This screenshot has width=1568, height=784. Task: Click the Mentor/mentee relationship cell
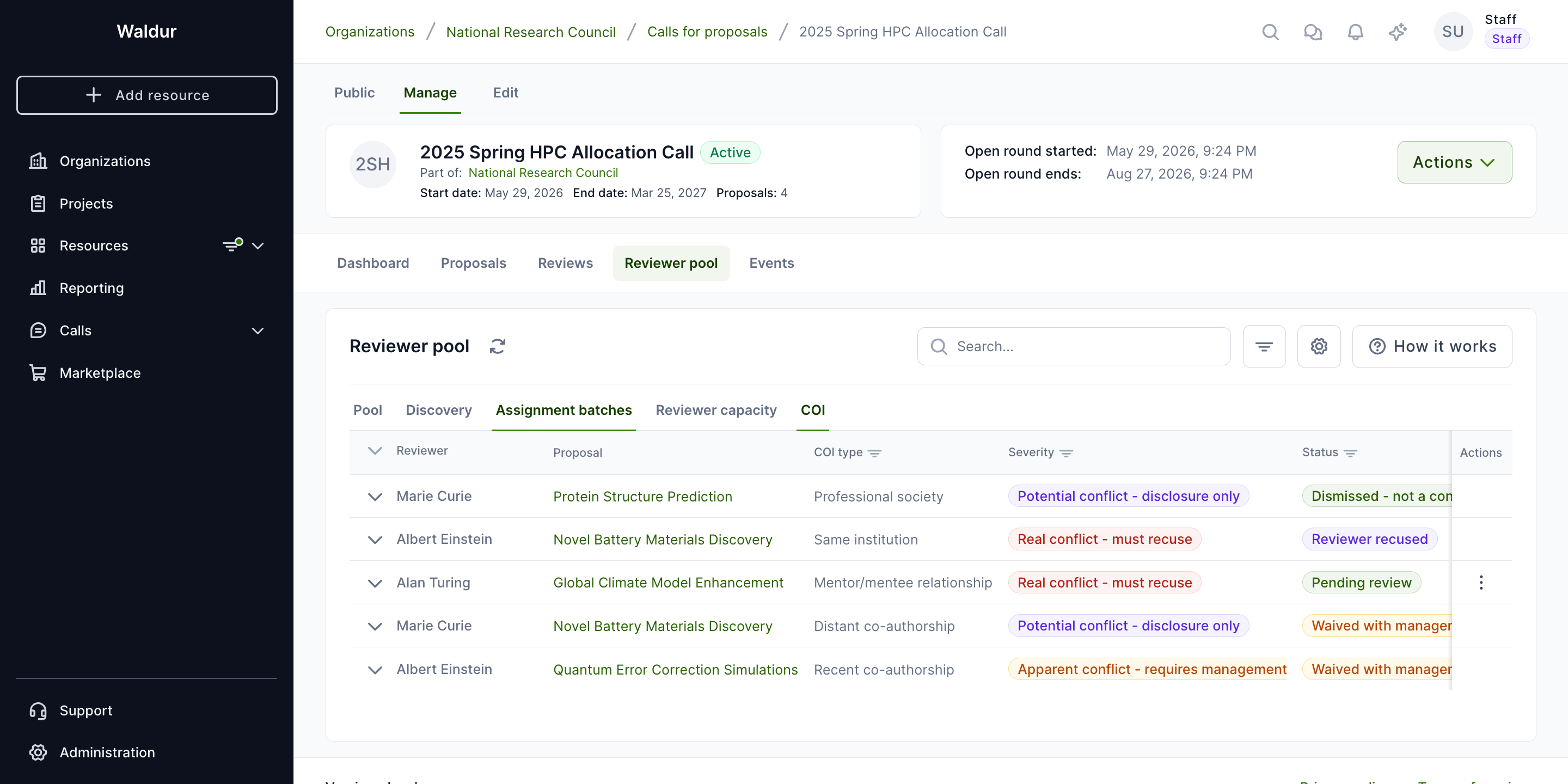pyautogui.click(x=903, y=583)
